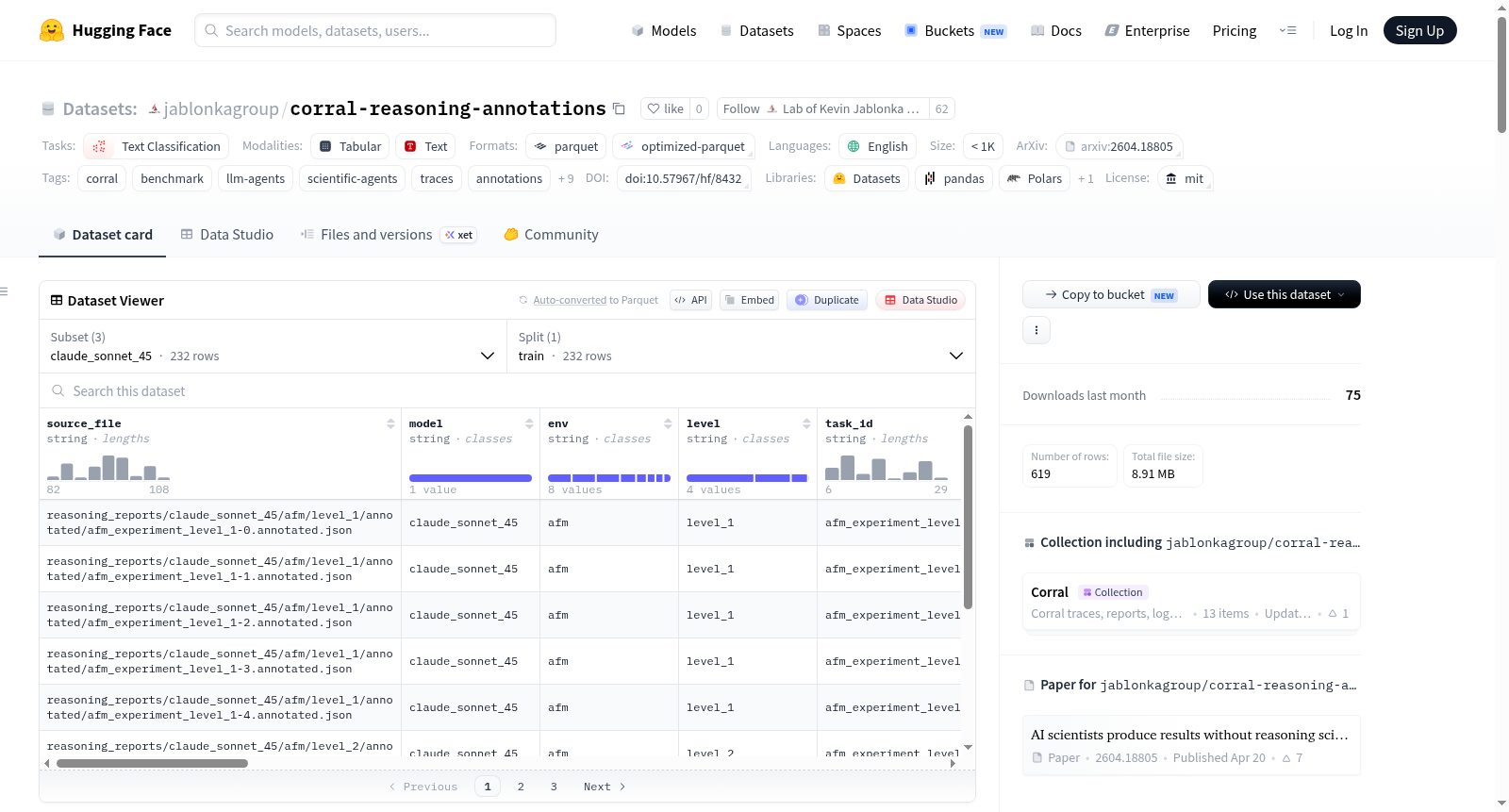Viewport: 1509px width, 812px height.
Task: Open the Community tab
Action: pos(551,235)
